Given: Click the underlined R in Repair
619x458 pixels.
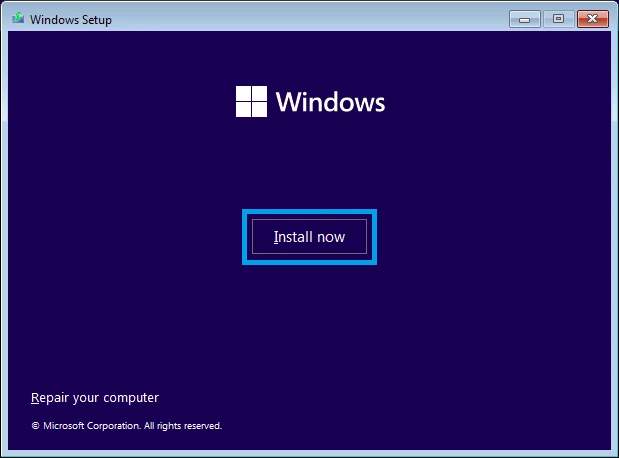Looking at the screenshot, I should [x=35, y=398].
